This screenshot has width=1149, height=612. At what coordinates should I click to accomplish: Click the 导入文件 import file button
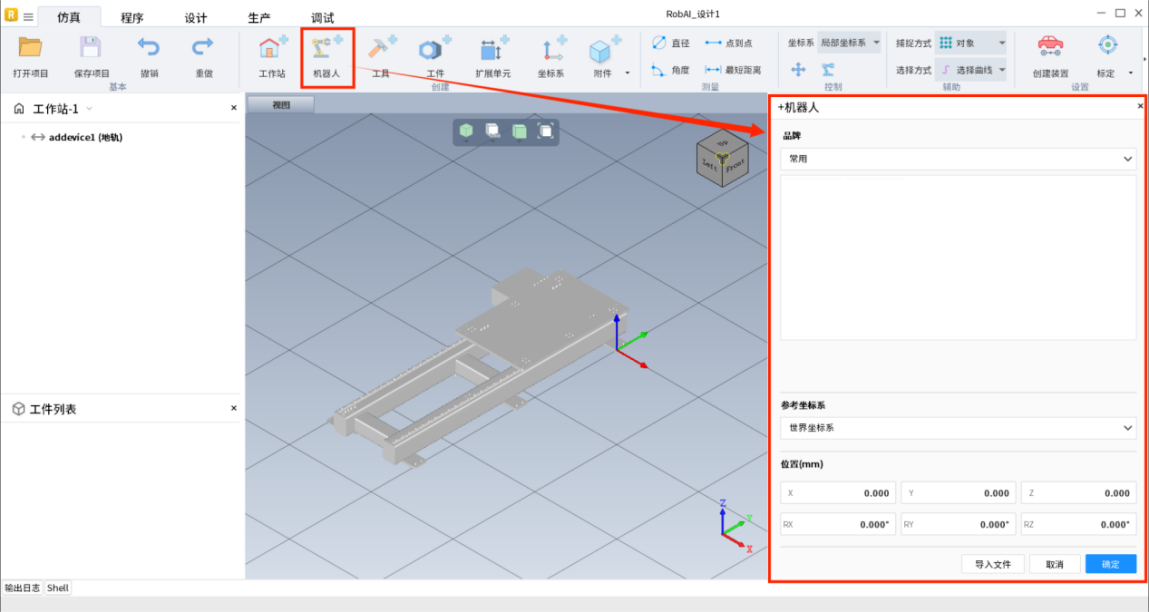point(992,564)
